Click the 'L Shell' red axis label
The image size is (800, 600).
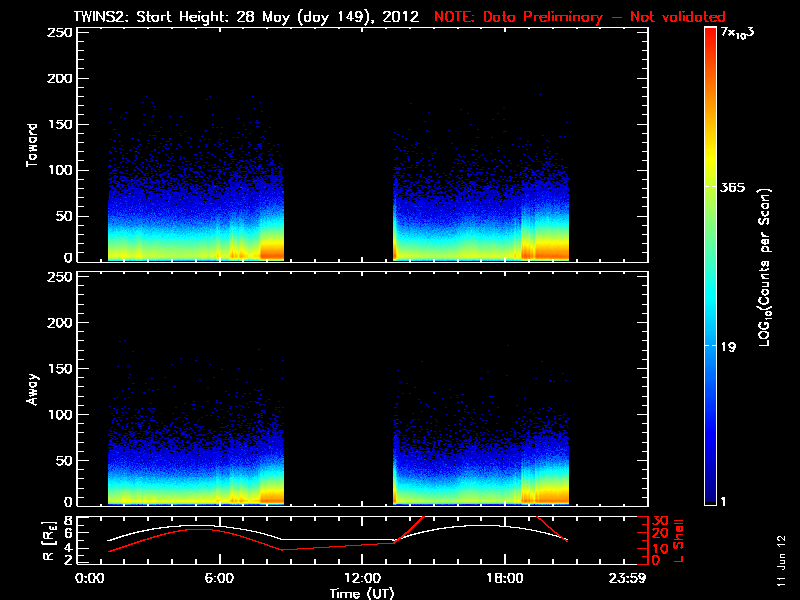click(x=680, y=538)
